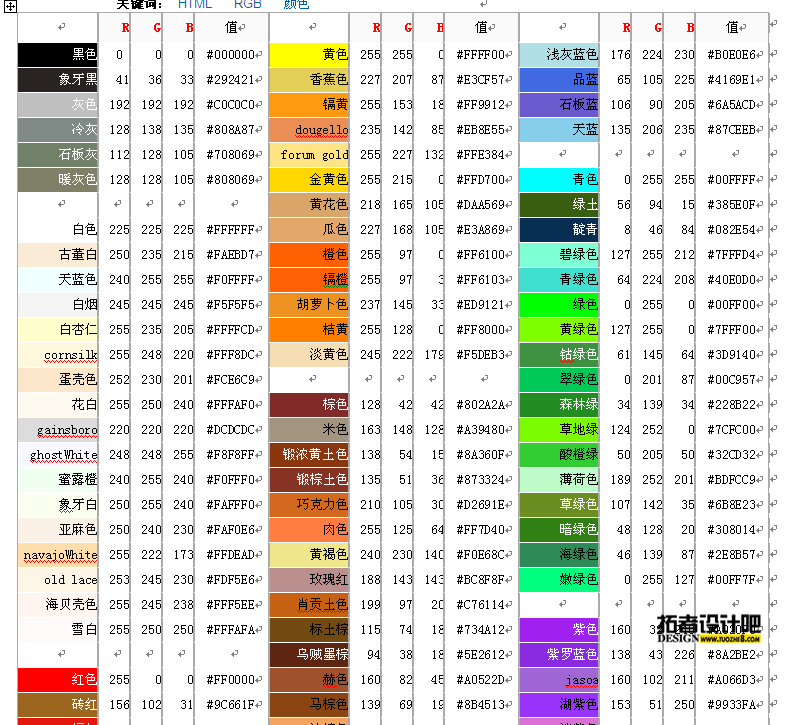The image size is (787, 725).
Task: Select the 冷灰 color swatch
Action: tap(58, 130)
